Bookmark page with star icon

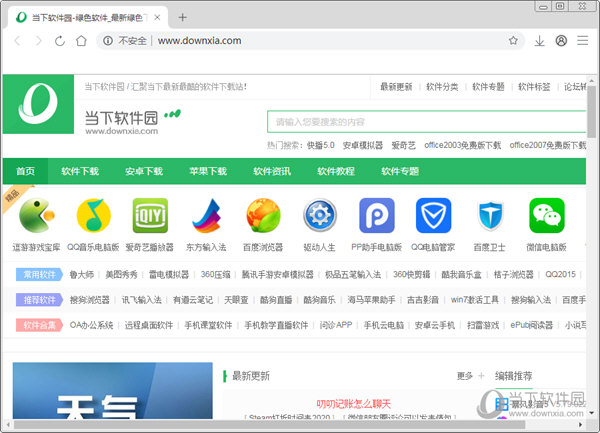point(513,41)
